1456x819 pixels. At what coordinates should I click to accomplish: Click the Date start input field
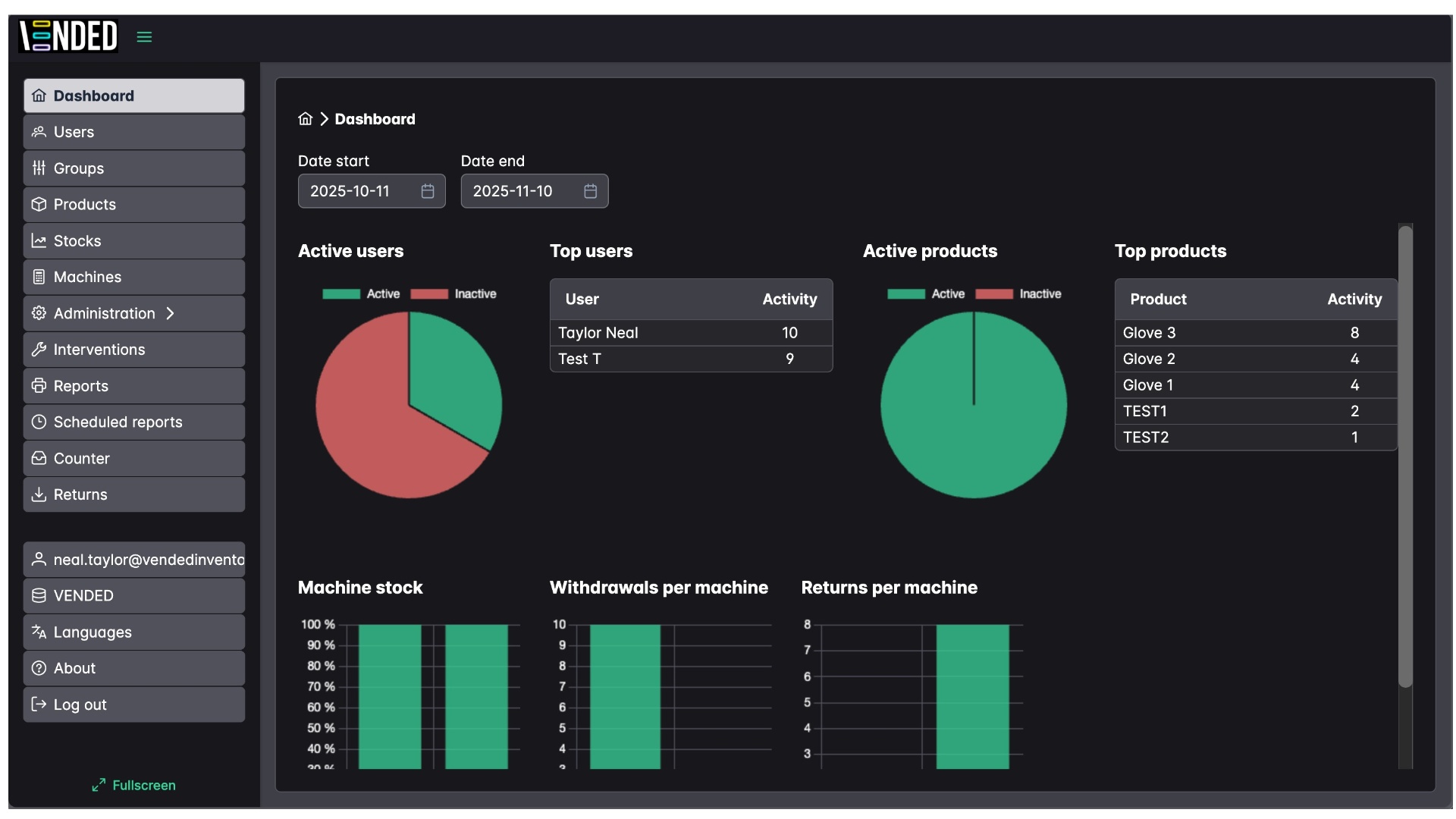click(372, 191)
